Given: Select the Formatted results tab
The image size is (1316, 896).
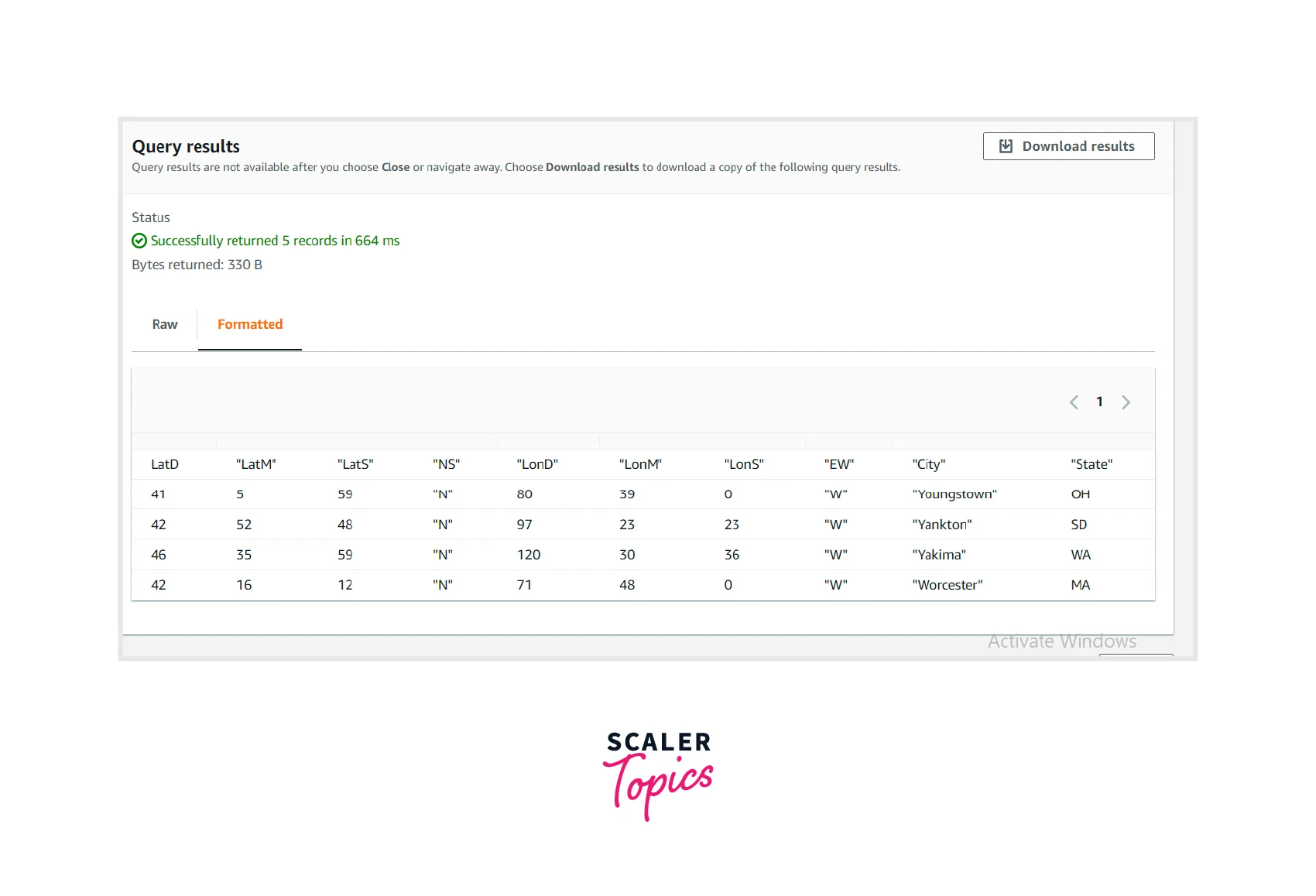Looking at the screenshot, I should click(249, 324).
